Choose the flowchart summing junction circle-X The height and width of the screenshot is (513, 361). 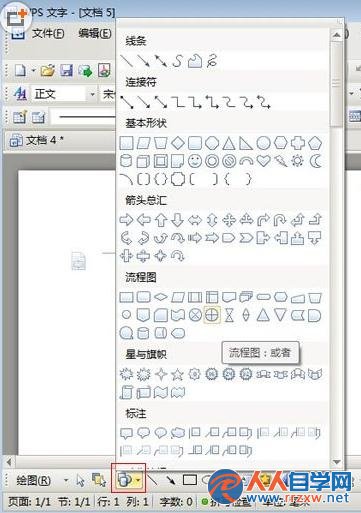[195, 315]
